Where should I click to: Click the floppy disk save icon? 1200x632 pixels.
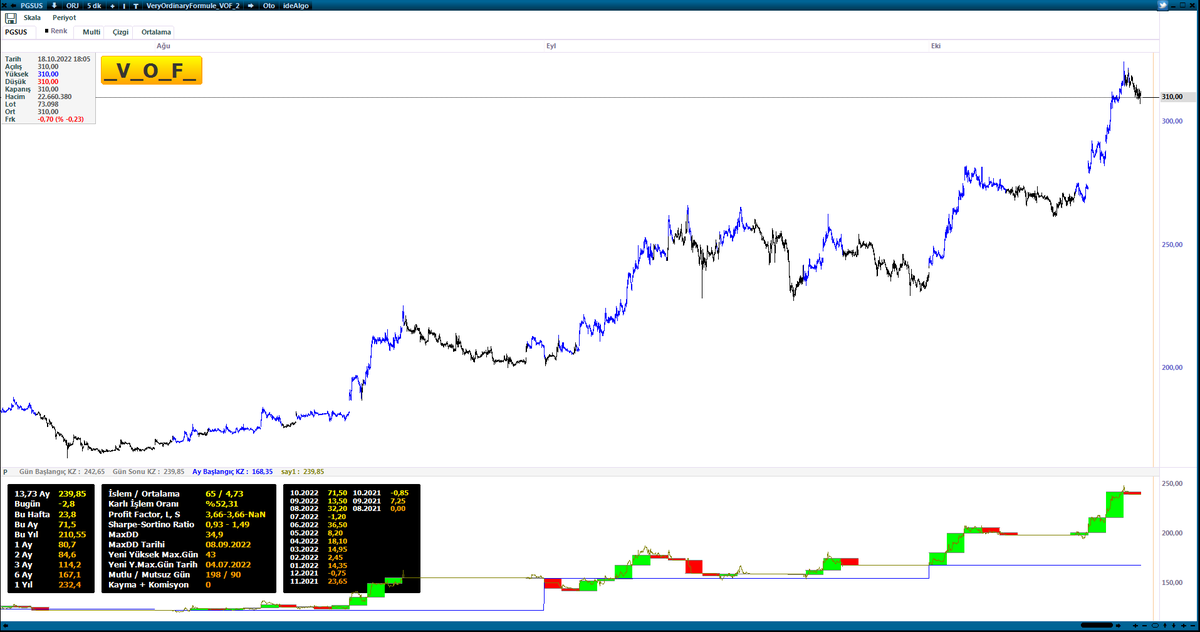click(11, 18)
